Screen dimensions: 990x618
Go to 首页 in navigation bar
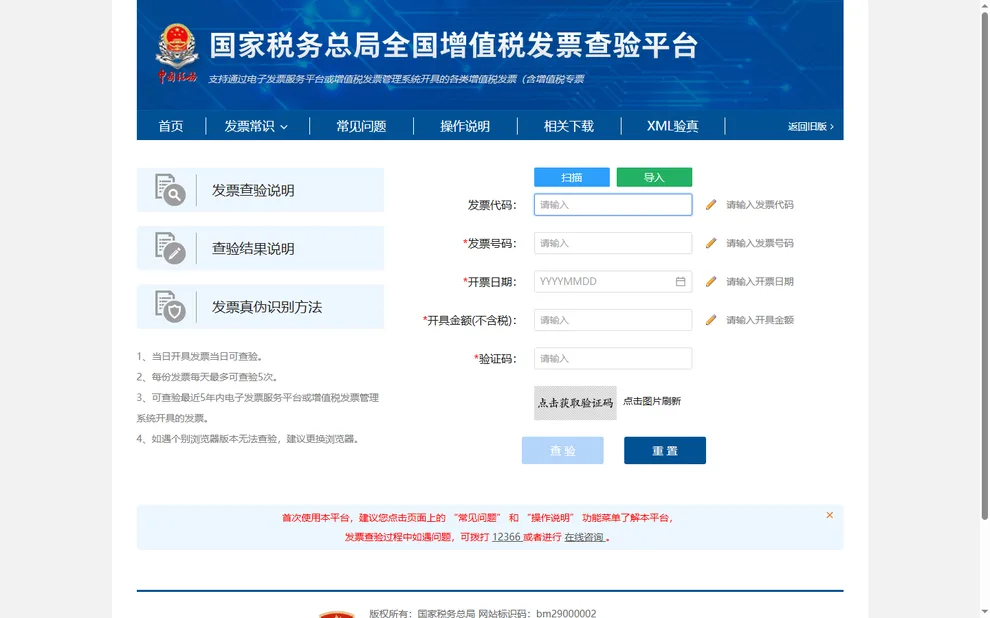(170, 126)
